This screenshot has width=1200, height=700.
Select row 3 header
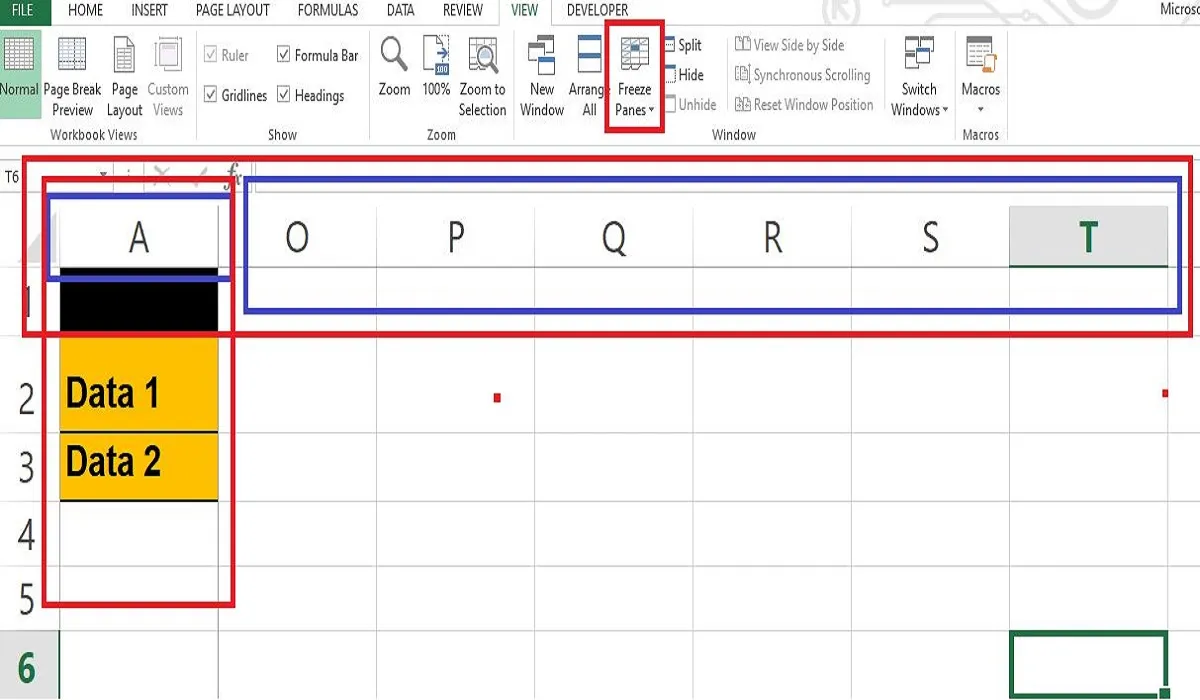pyautogui.click(x=28, y=467)
